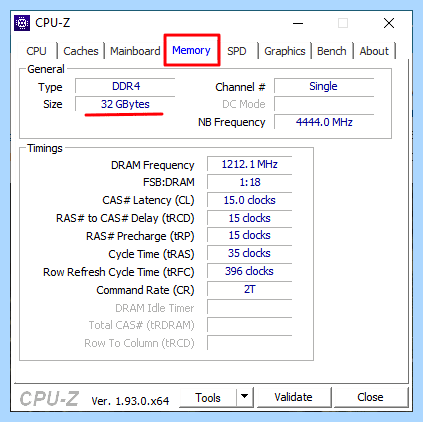The width and height of the screenshot is (423, 422).
Task: Click the Size label in General group
Action: coord(53,104)
